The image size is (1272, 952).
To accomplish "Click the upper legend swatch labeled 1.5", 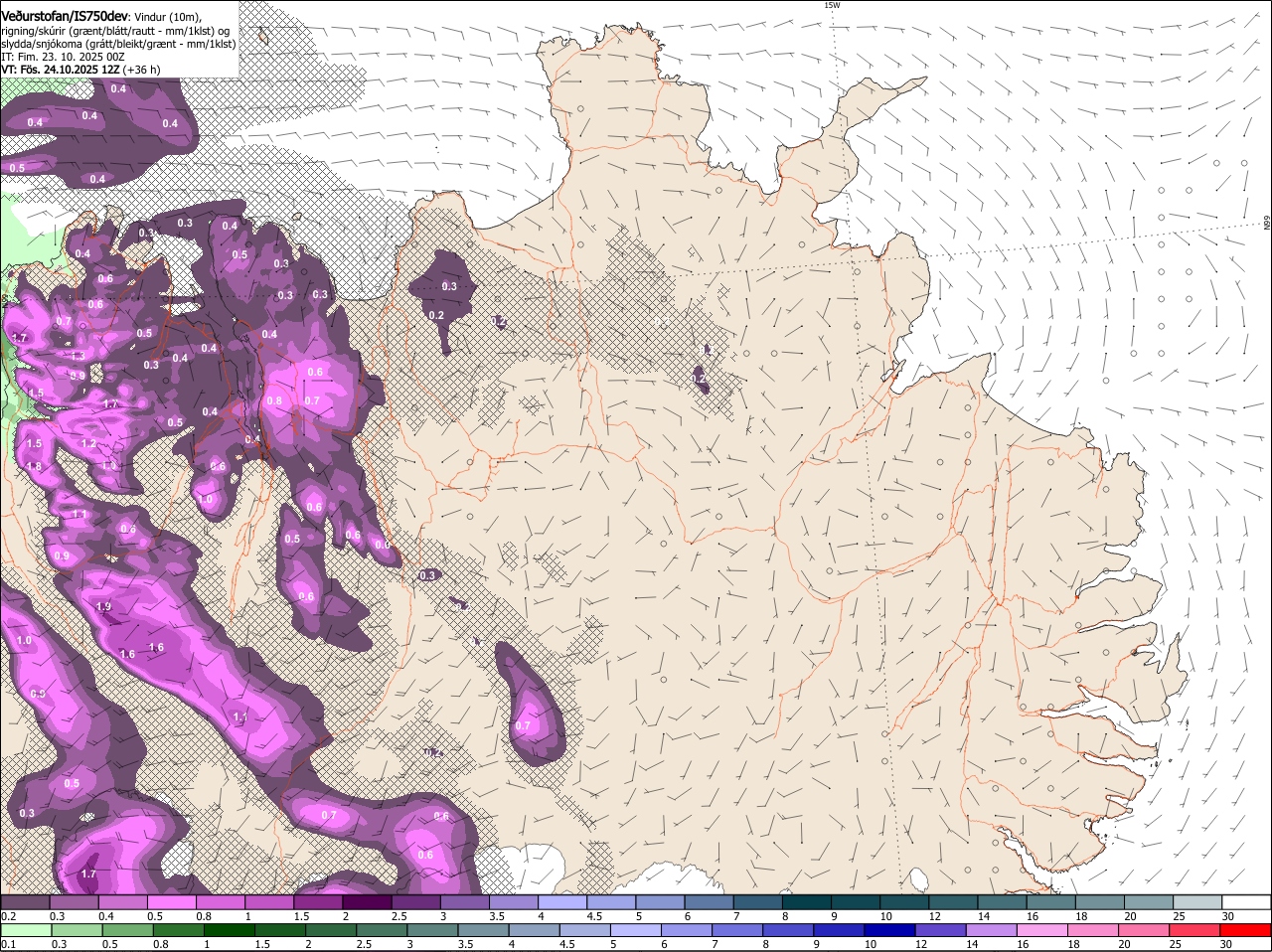I will [318, 901].
